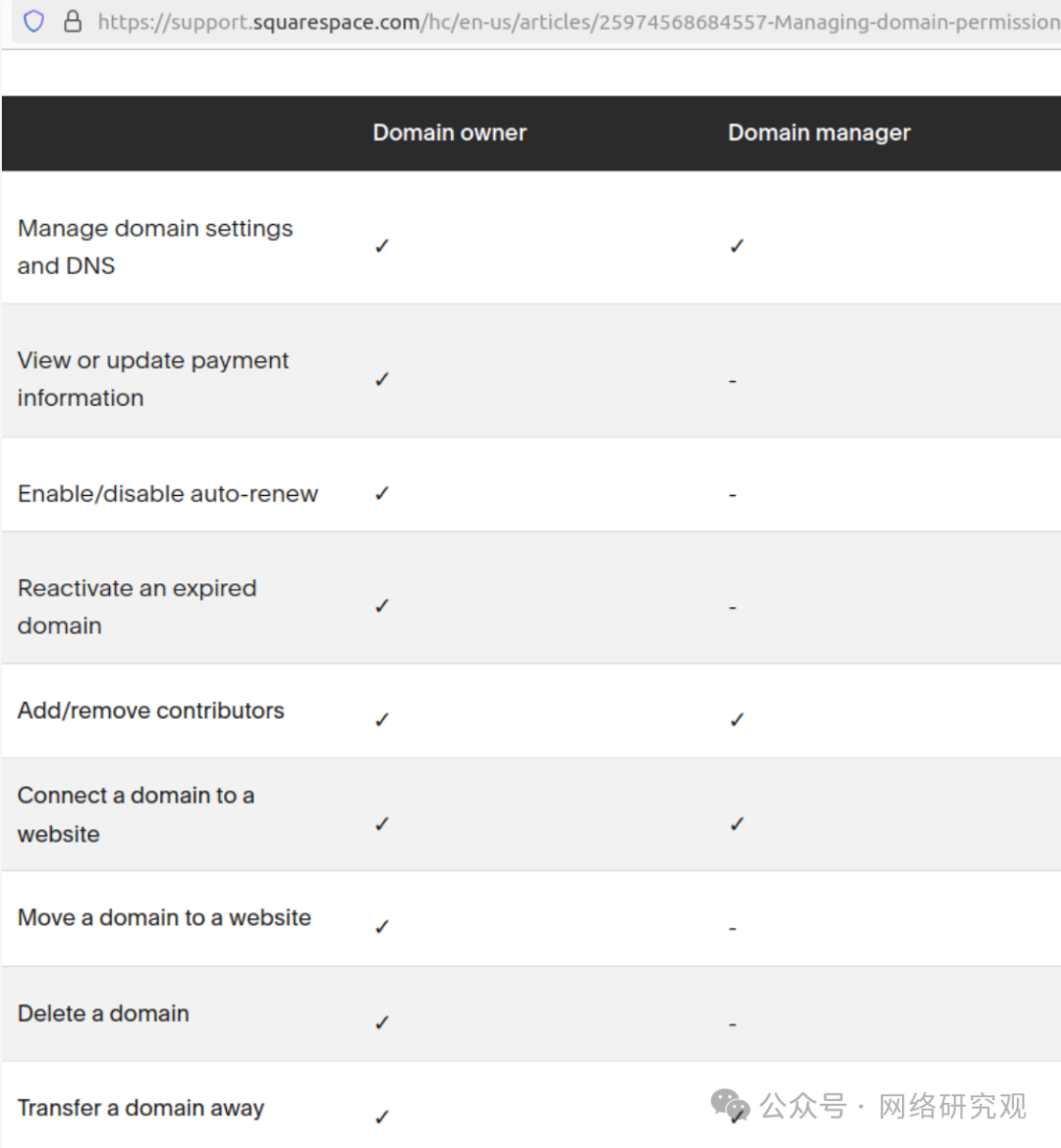
Task: Click owner checkmark for Reactivate an expired domain
Action: point(382,606)
